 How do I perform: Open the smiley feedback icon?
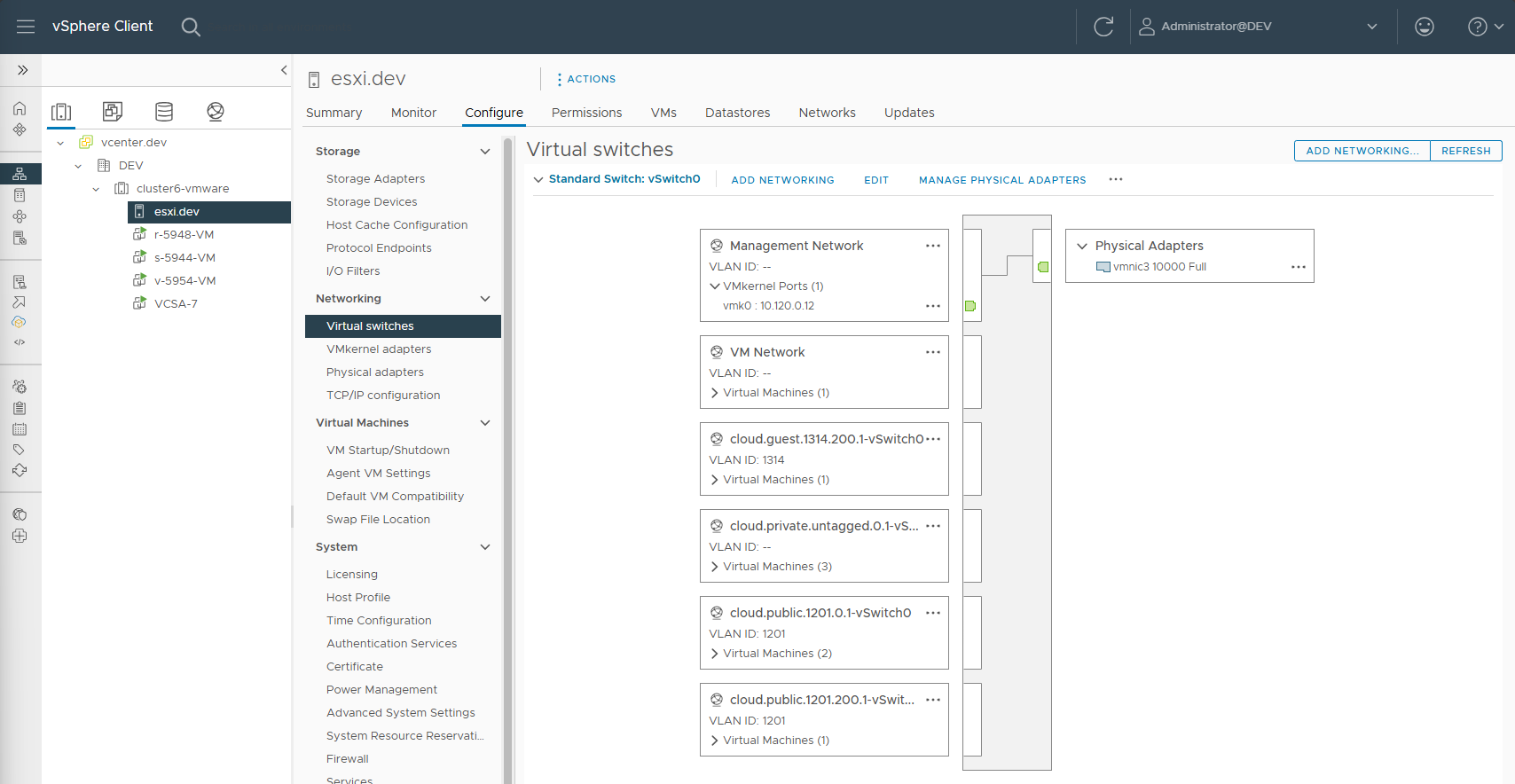(x=1424, y=27)
